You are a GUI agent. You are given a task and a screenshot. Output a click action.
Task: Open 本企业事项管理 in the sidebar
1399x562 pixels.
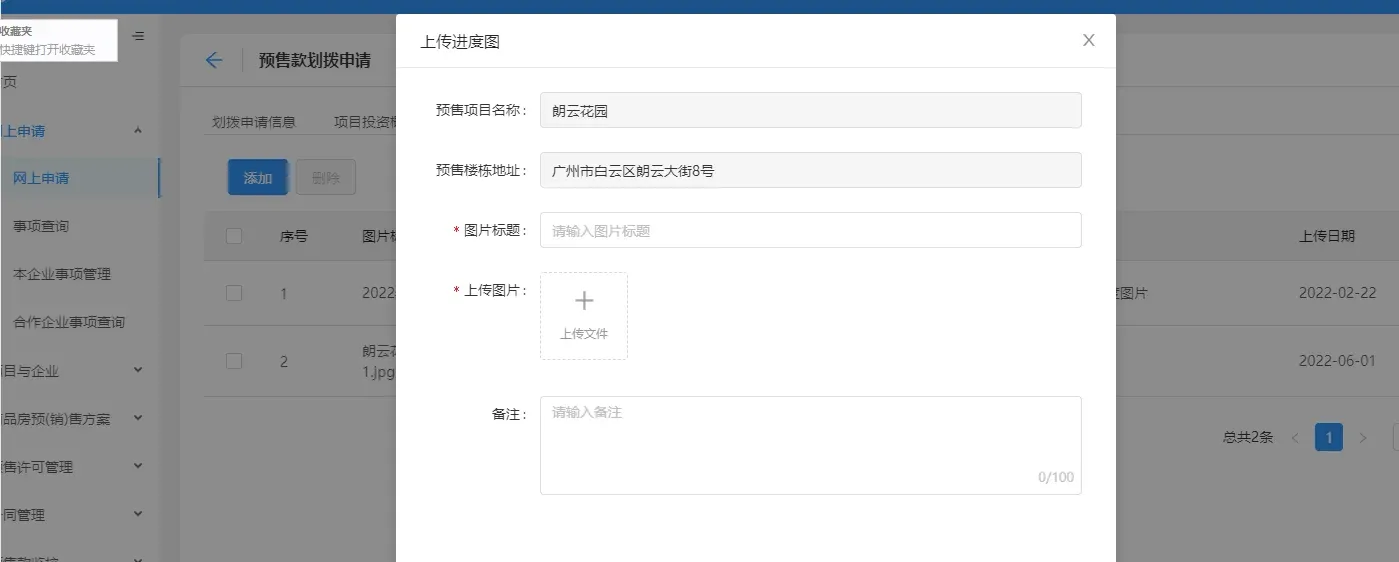click(62, 274)
